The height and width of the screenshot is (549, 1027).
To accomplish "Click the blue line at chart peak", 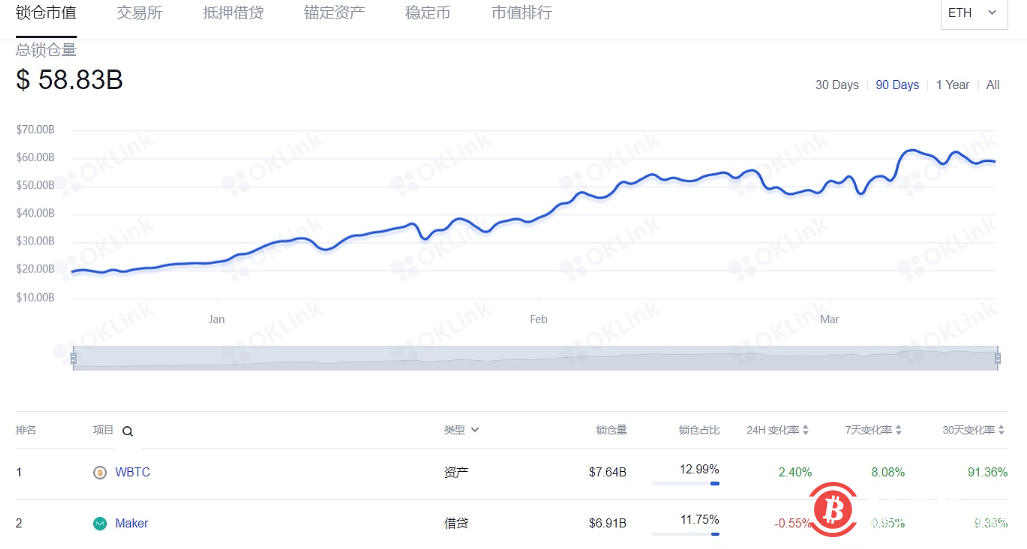I will (912, 151).
